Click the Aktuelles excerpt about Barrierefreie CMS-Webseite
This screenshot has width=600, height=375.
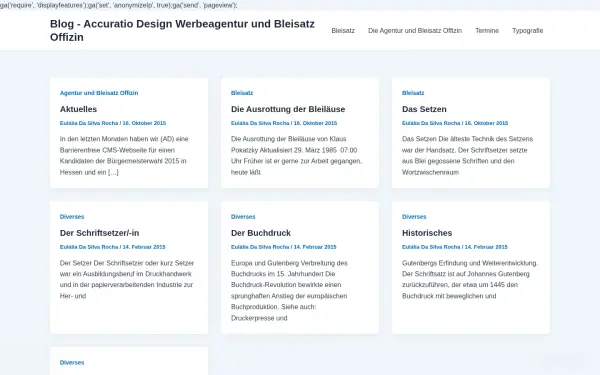click(x=124, y=155)
